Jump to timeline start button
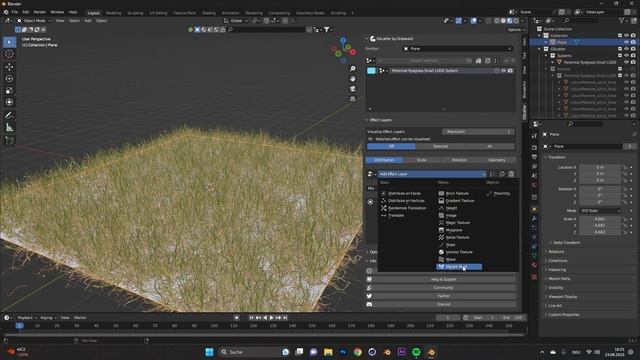 click(251, 318)
